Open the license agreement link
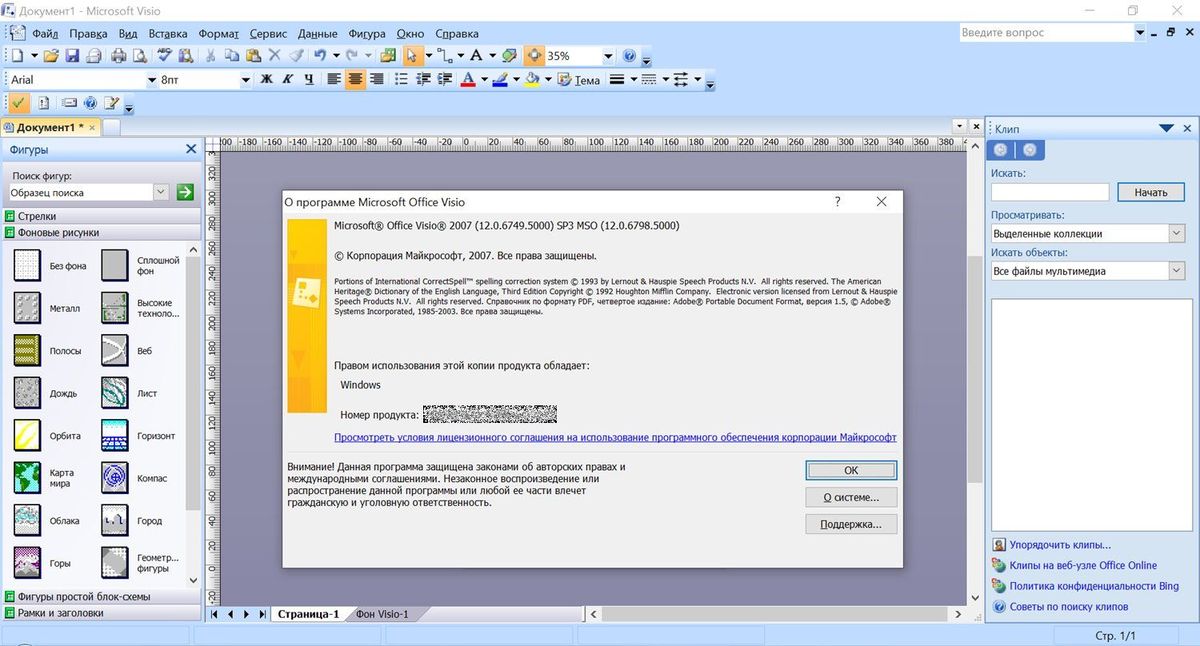The image size is (1200, 646). 615,437
